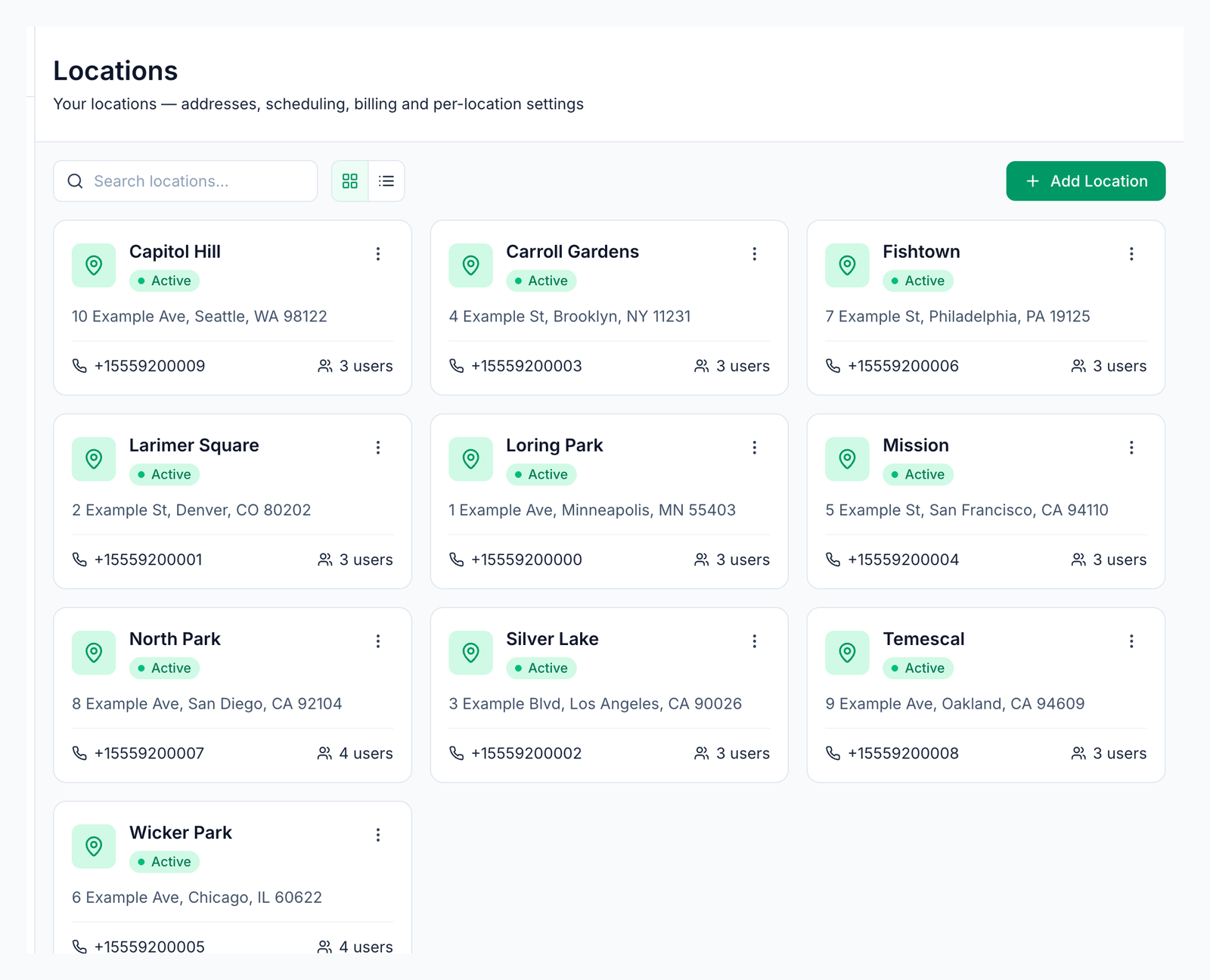Switch to grid view
This screenshot has width=1210, height=980.
pos(350,181)
